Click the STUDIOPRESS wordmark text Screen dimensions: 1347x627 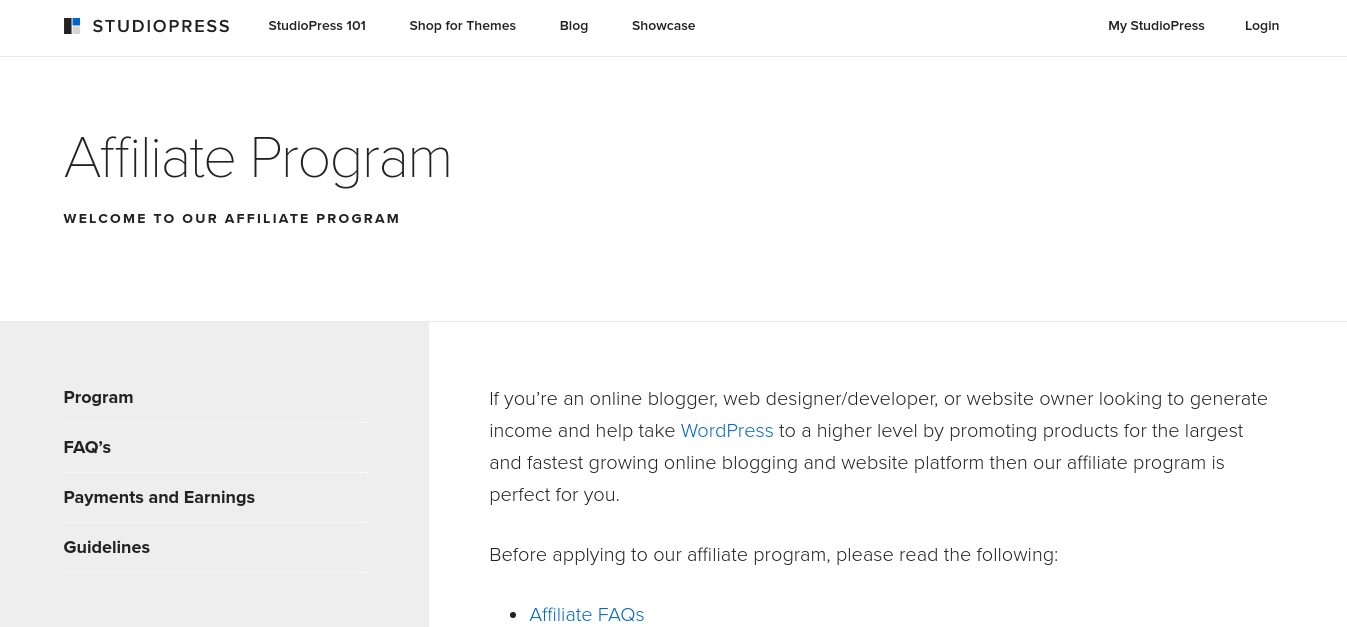click(161, 26)
